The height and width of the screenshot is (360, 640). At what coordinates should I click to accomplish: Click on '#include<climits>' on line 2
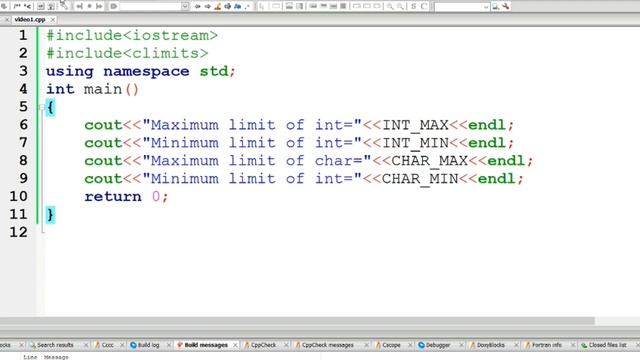pyautogui.click(x=127, y=53)
